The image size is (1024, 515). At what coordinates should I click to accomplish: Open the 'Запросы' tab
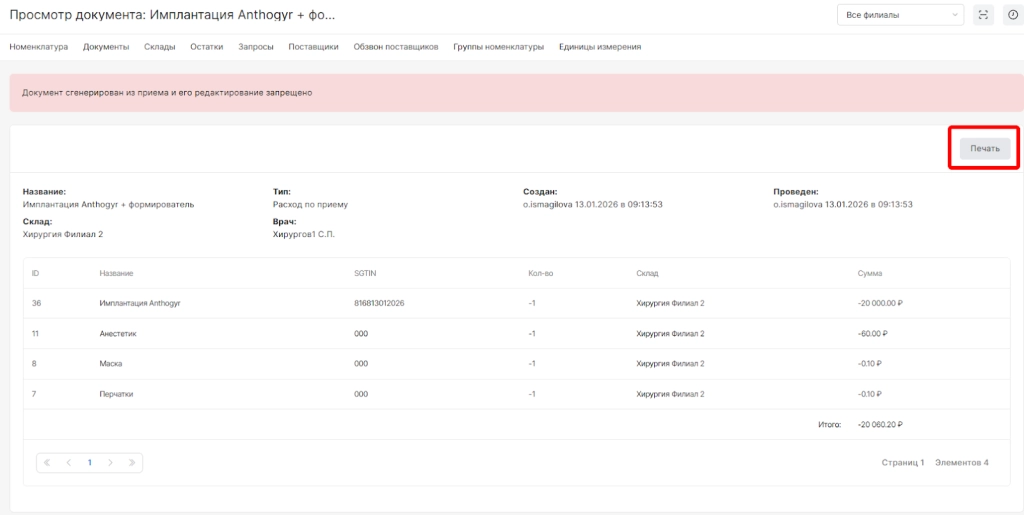coord(256,47)
